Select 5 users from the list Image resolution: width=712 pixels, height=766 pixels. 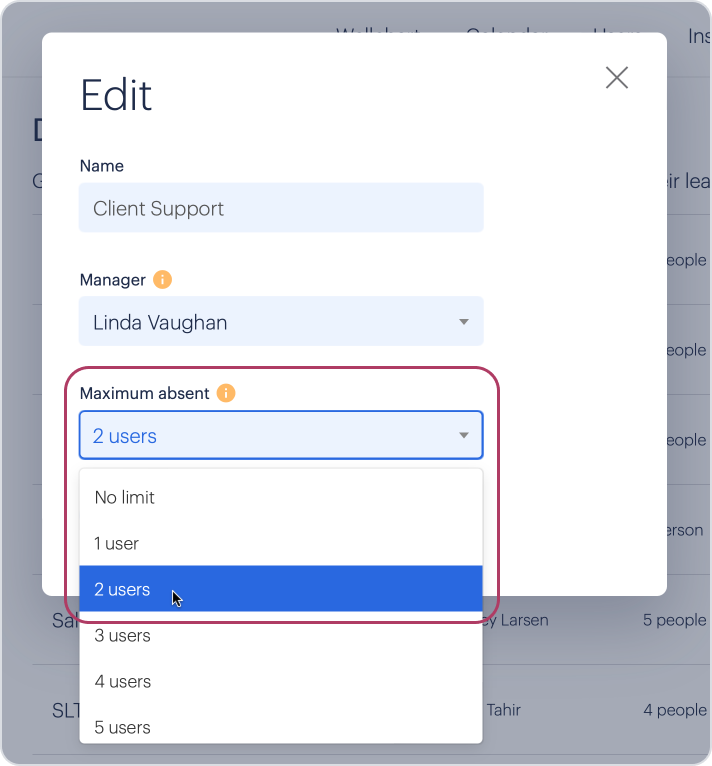281,727
